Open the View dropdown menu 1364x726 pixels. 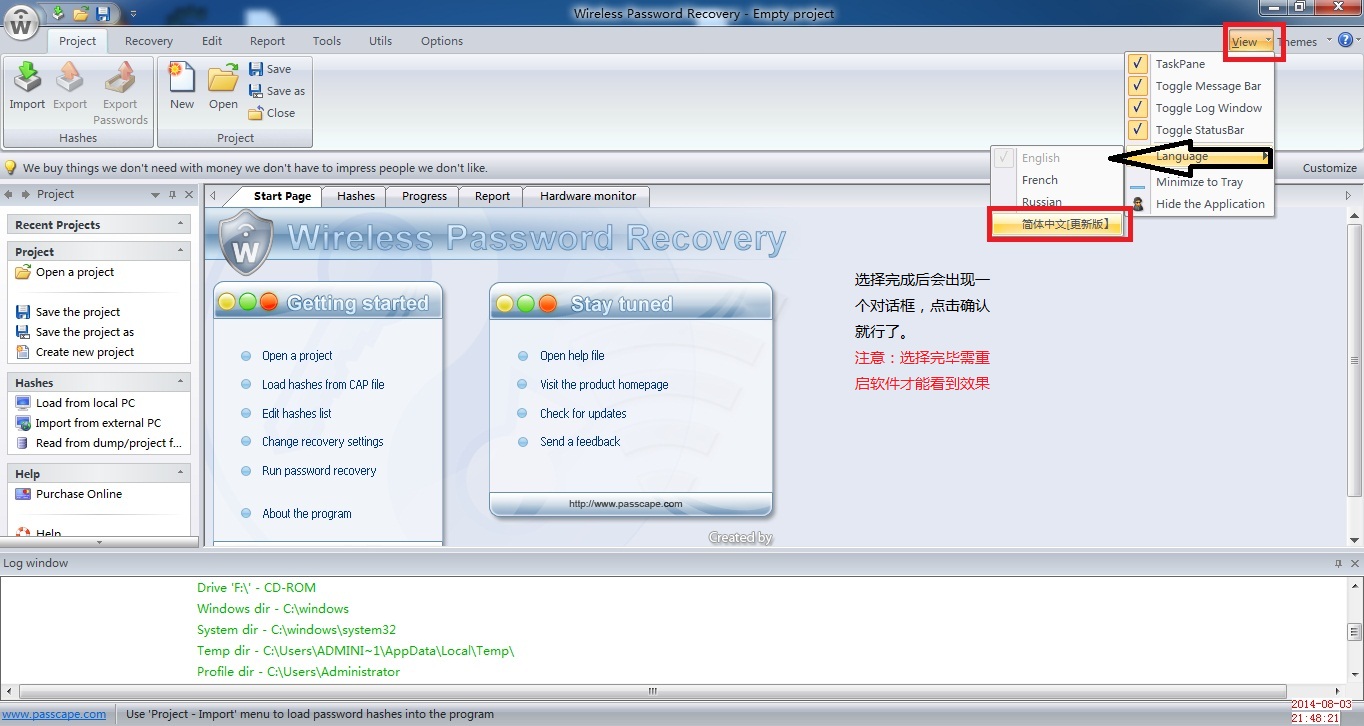[1251, 42]
